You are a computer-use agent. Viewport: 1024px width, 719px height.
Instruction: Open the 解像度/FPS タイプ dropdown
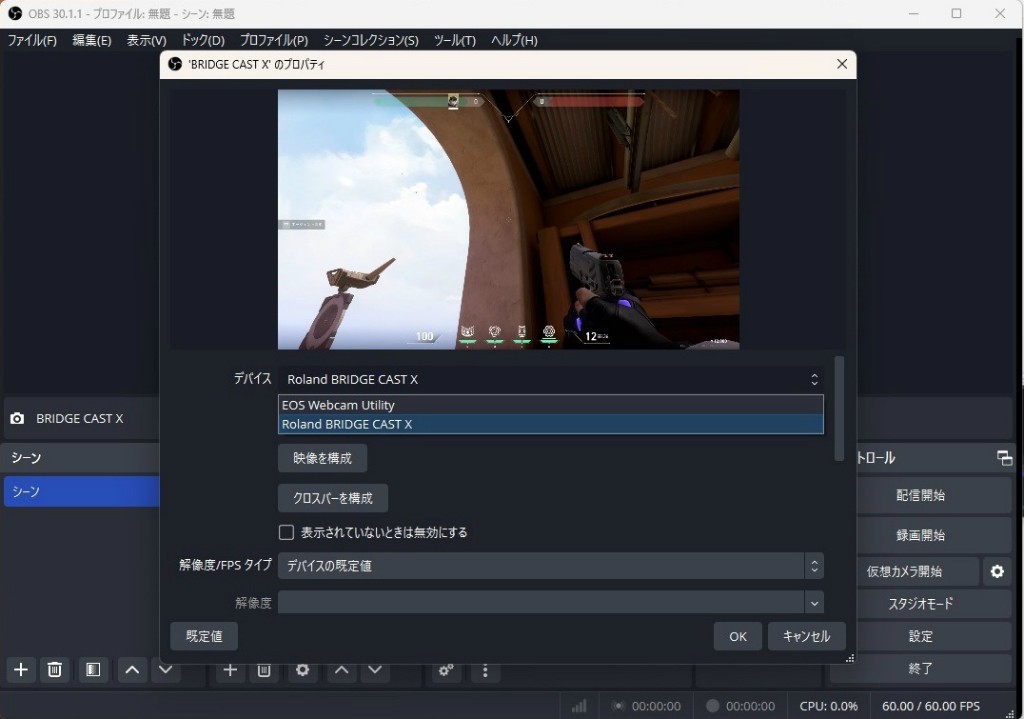[x=551, y=566]
